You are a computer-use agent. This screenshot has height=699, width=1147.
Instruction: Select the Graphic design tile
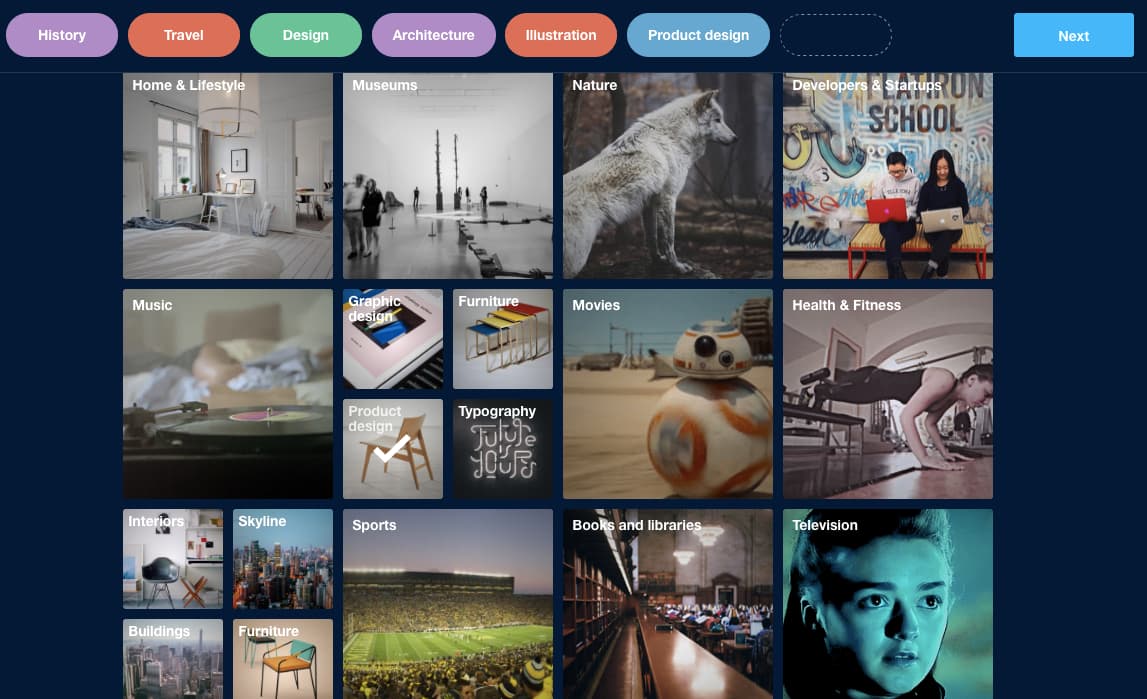393,339
